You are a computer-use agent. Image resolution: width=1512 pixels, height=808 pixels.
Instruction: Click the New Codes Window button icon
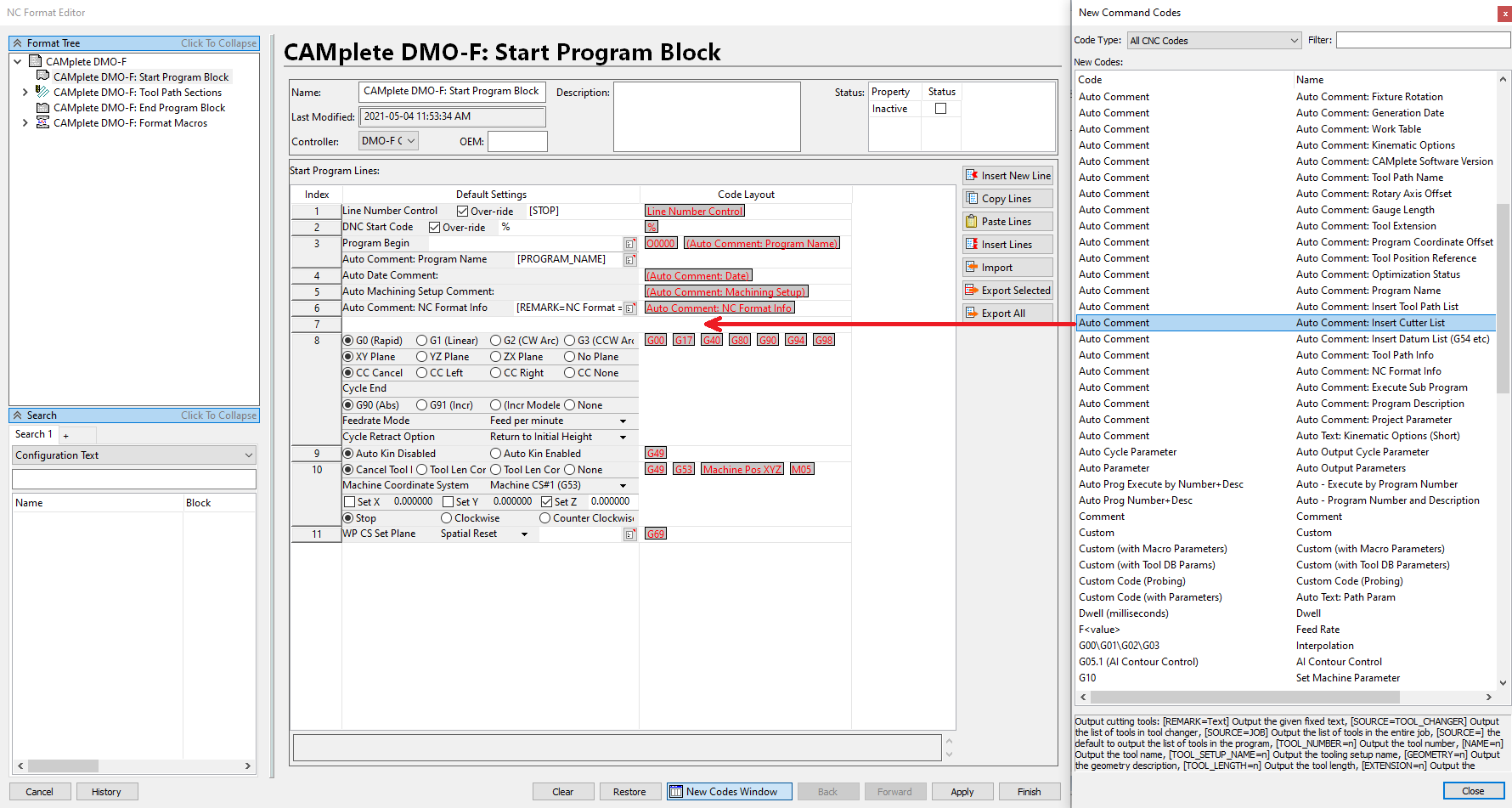point(676,792)
